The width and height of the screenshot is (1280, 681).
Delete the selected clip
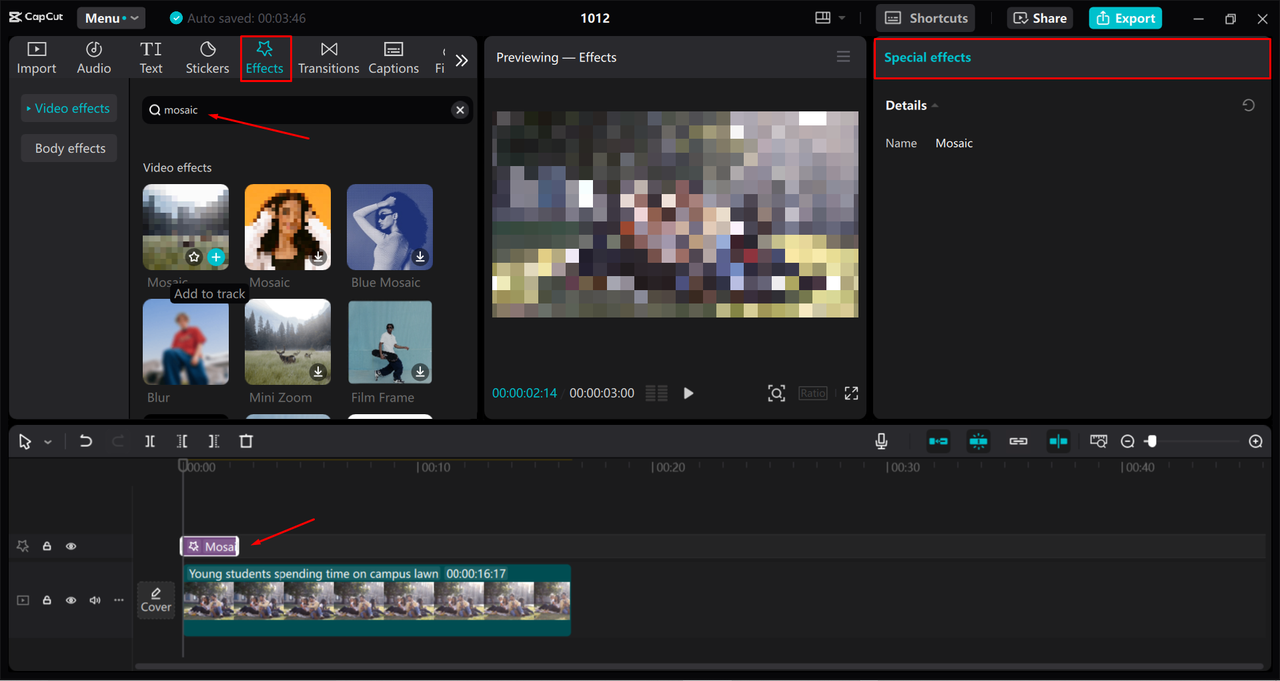(246, 441)
